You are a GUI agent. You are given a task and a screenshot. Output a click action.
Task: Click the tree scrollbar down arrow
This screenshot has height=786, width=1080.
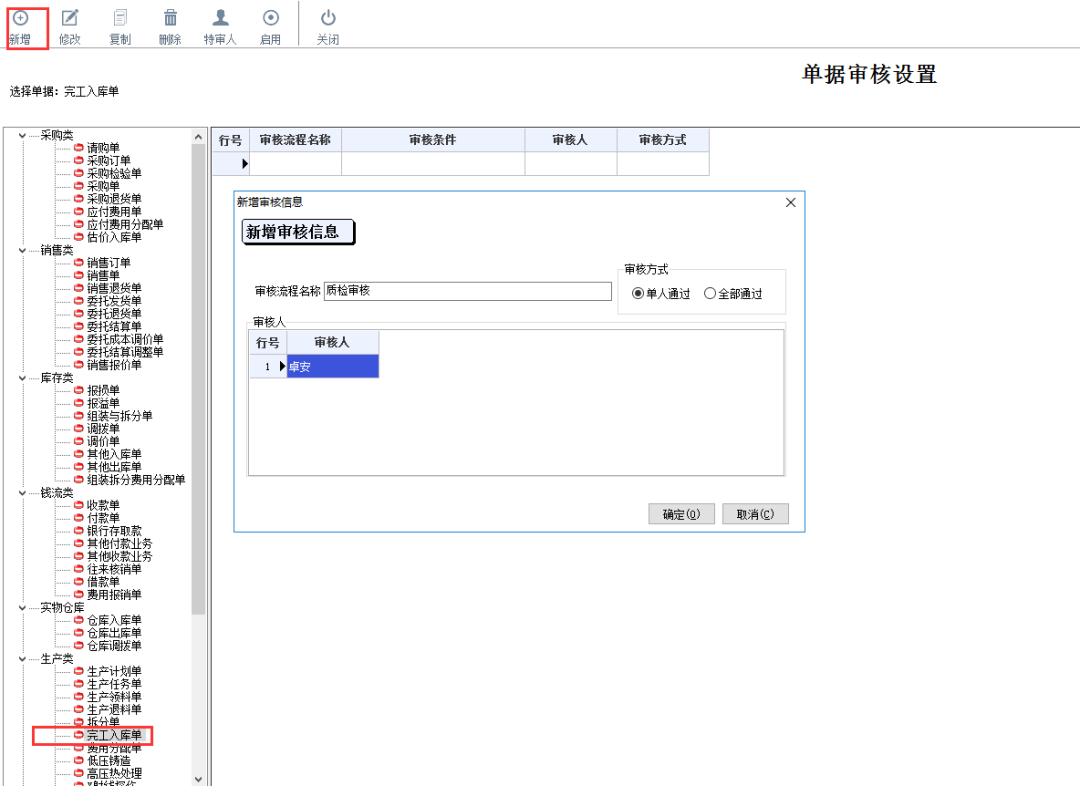point(198,779)
